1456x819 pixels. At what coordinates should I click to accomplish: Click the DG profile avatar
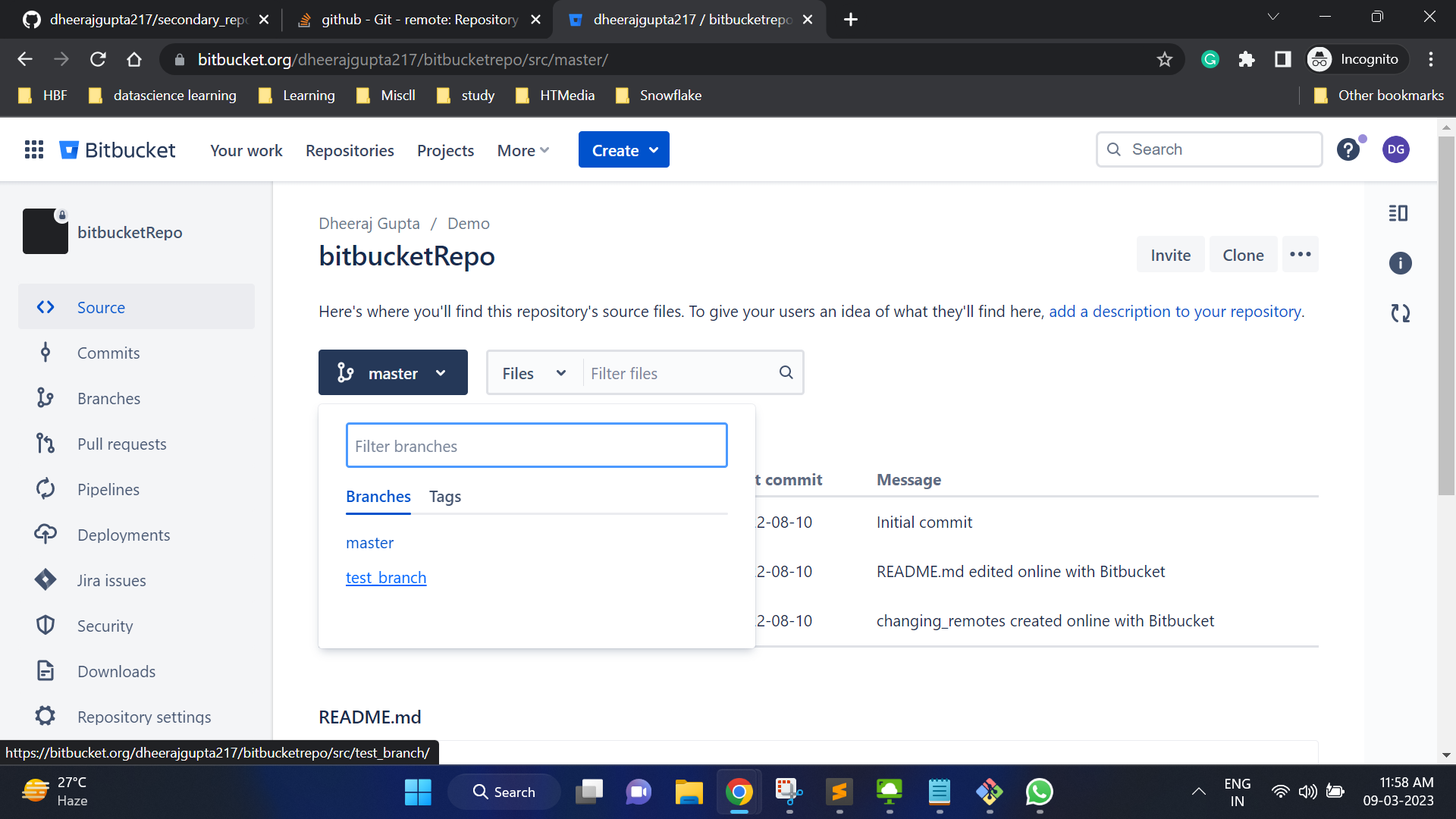(1396, 149)
